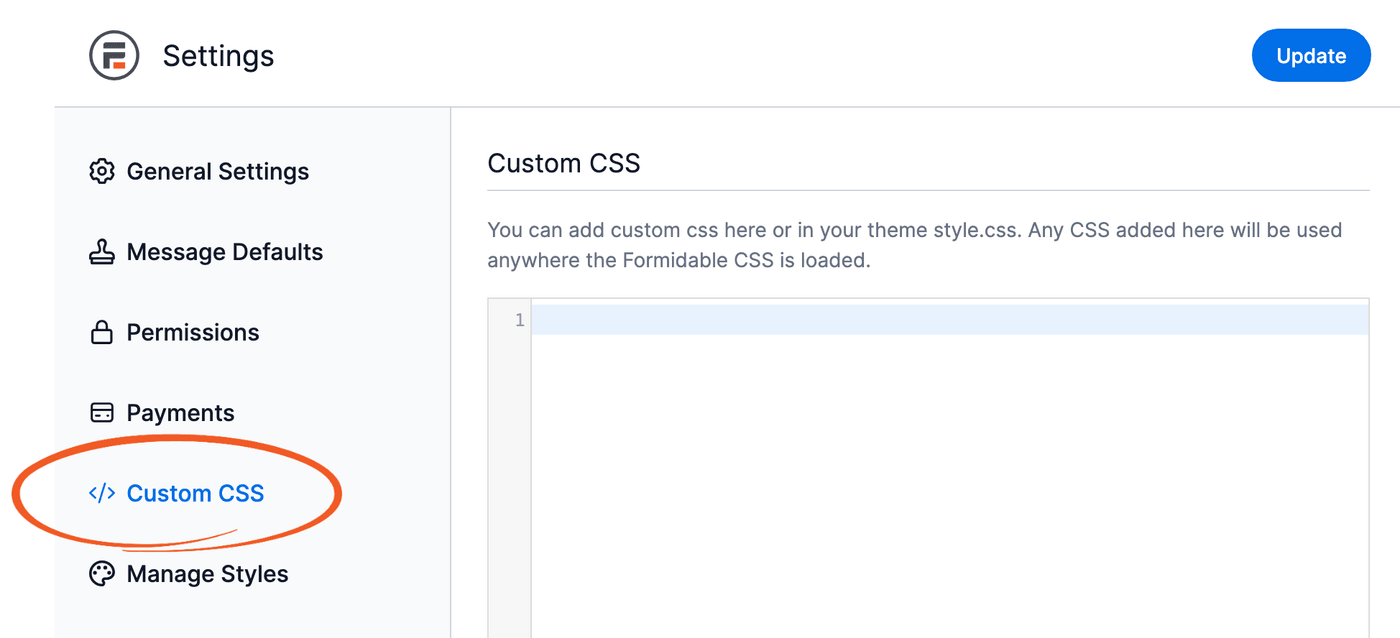Screen dimensions: 1400x638
Task: Save changes with the Update button
Action: point(1311,56)
